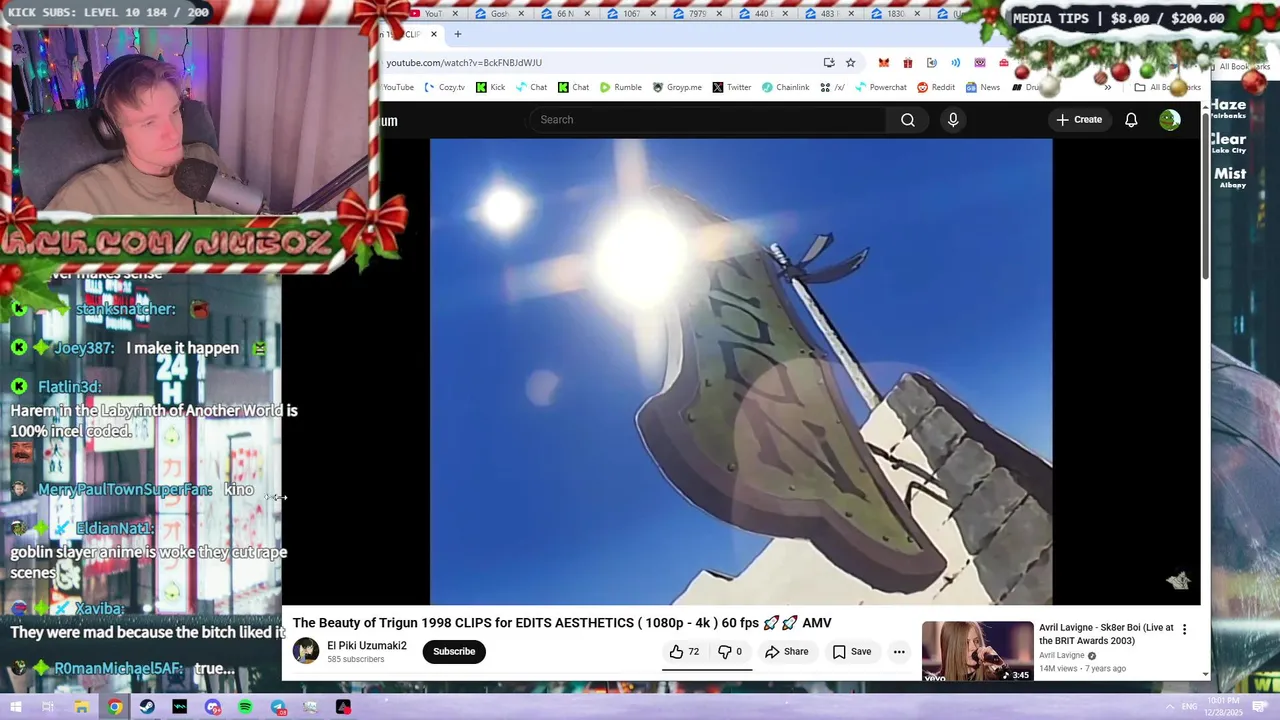The width and height of the screenshot is (1280, 720).
Task: Click the Create button on YouTube
Action: click(x=1079, y=120)
